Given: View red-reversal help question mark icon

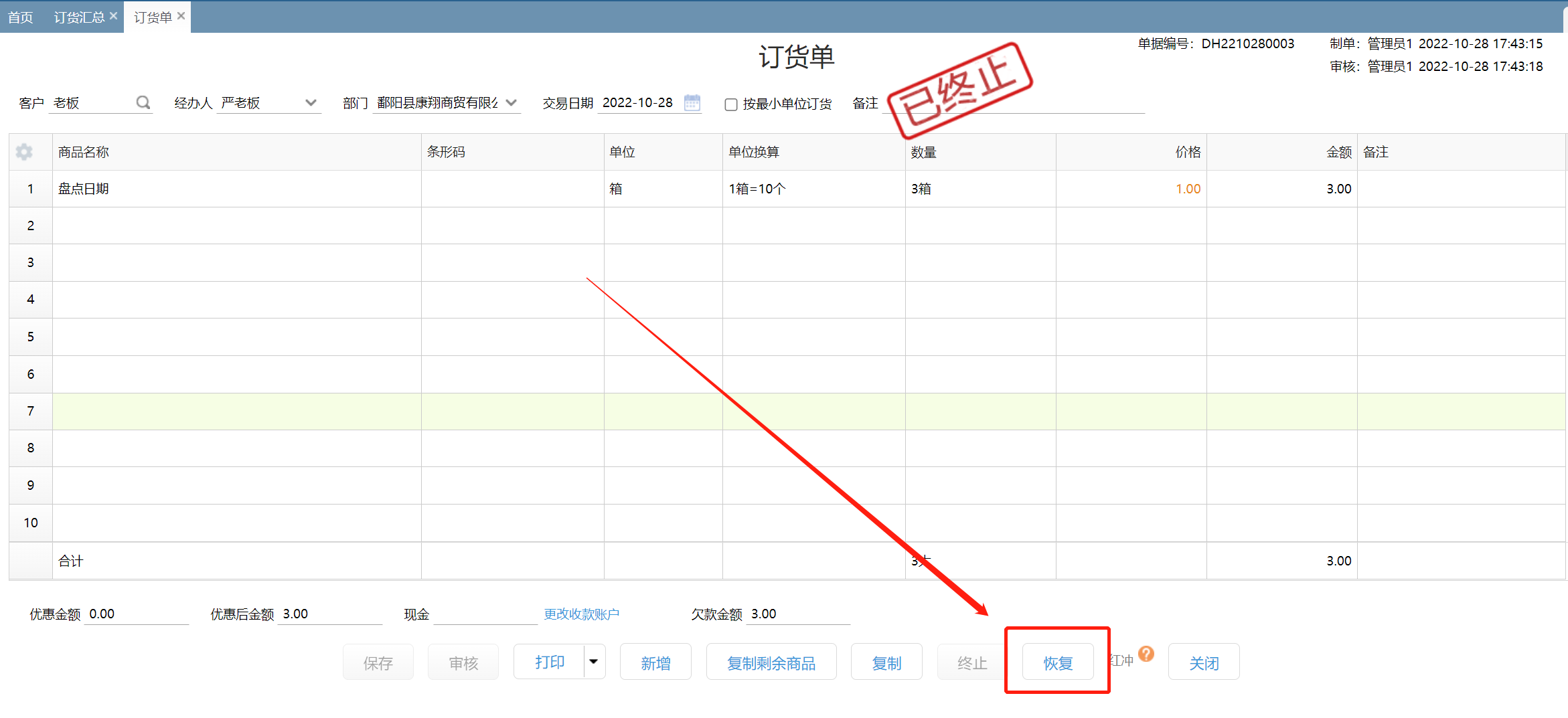Looking at the screenshot, I should tap(1146, 654).
